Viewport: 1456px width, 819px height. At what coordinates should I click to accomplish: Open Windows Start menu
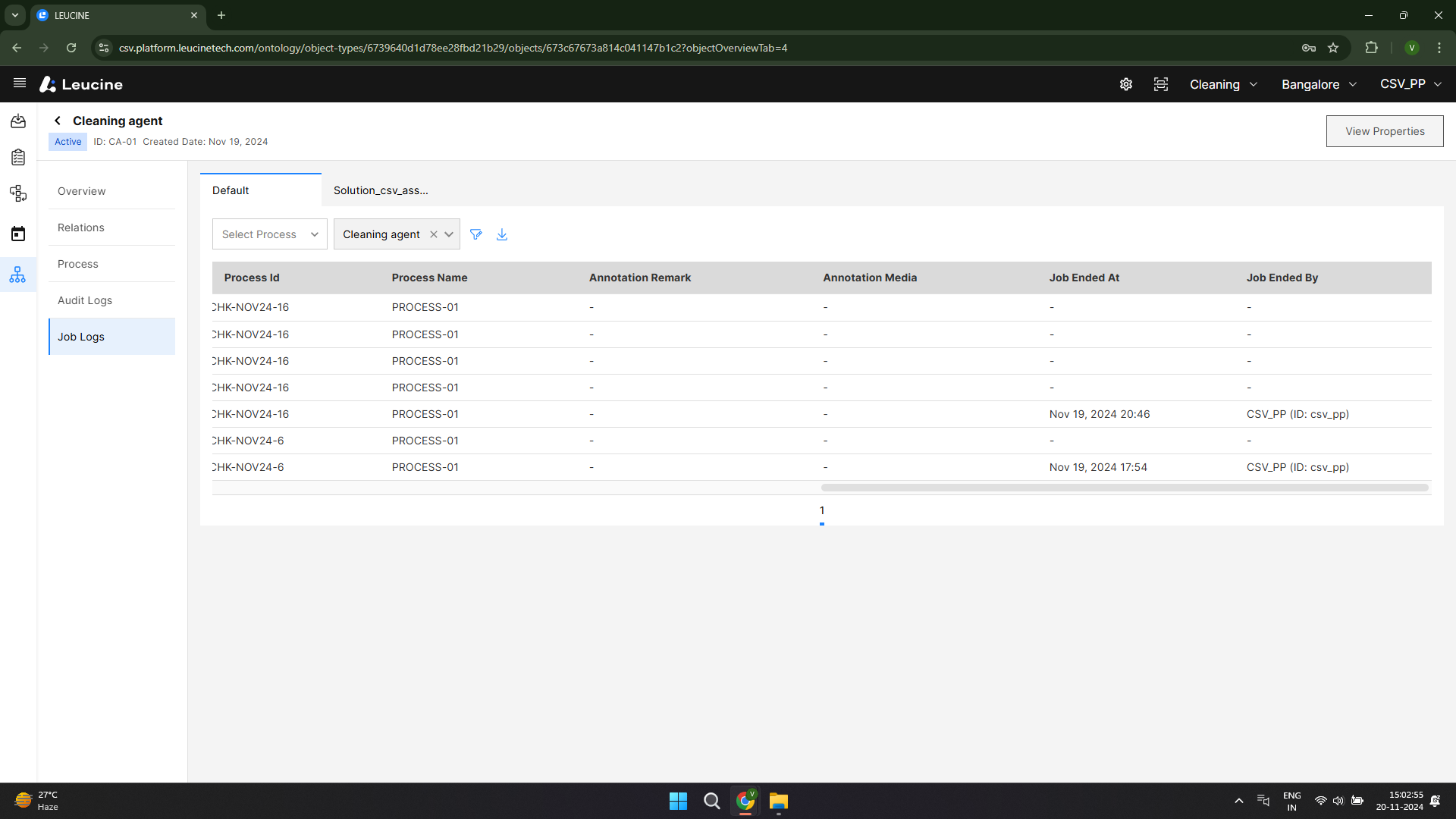pos(678,801)
